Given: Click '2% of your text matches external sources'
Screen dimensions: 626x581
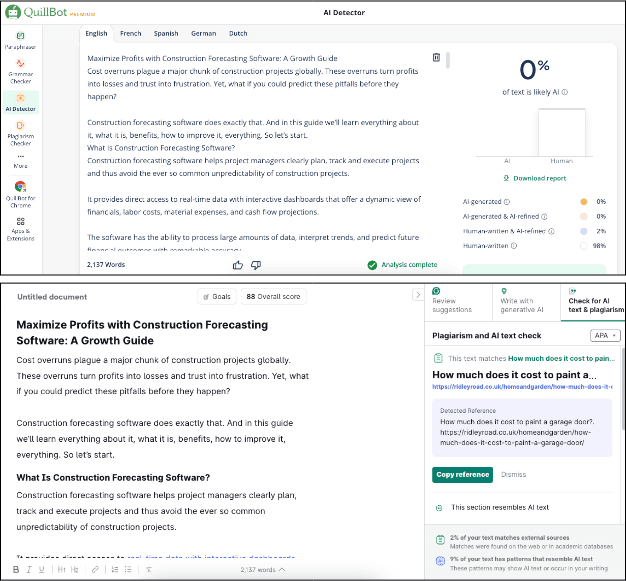Looking at the screenshot, I should click(x=509, y=538).
